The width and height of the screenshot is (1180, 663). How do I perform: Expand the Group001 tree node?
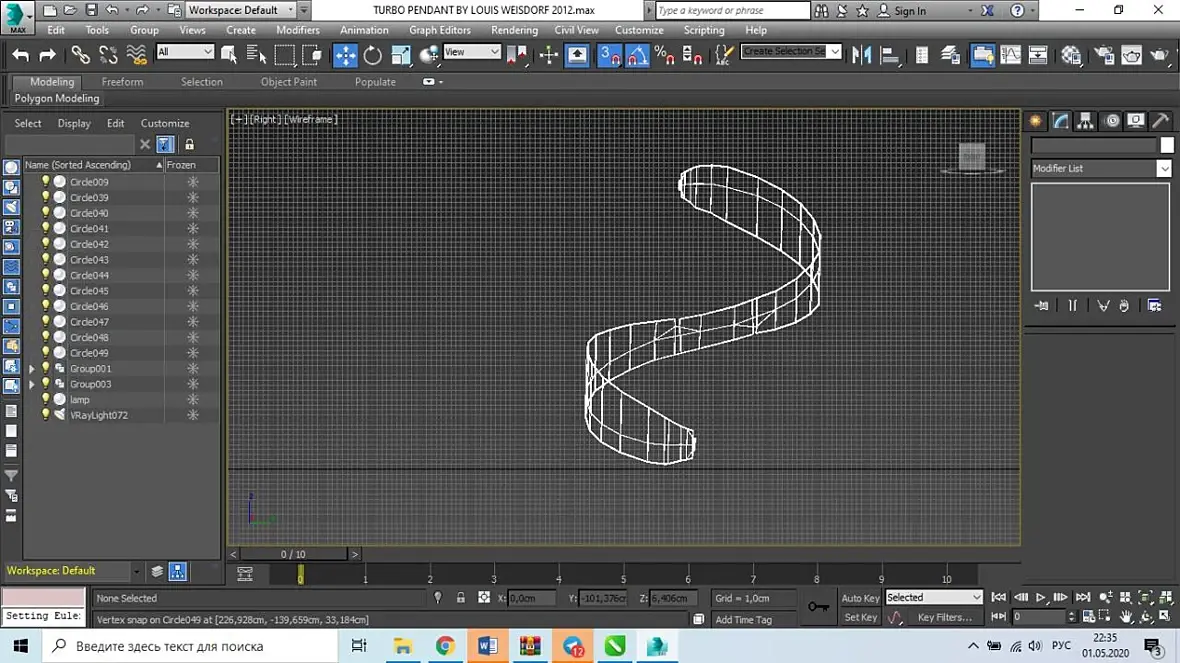[32, 369]
